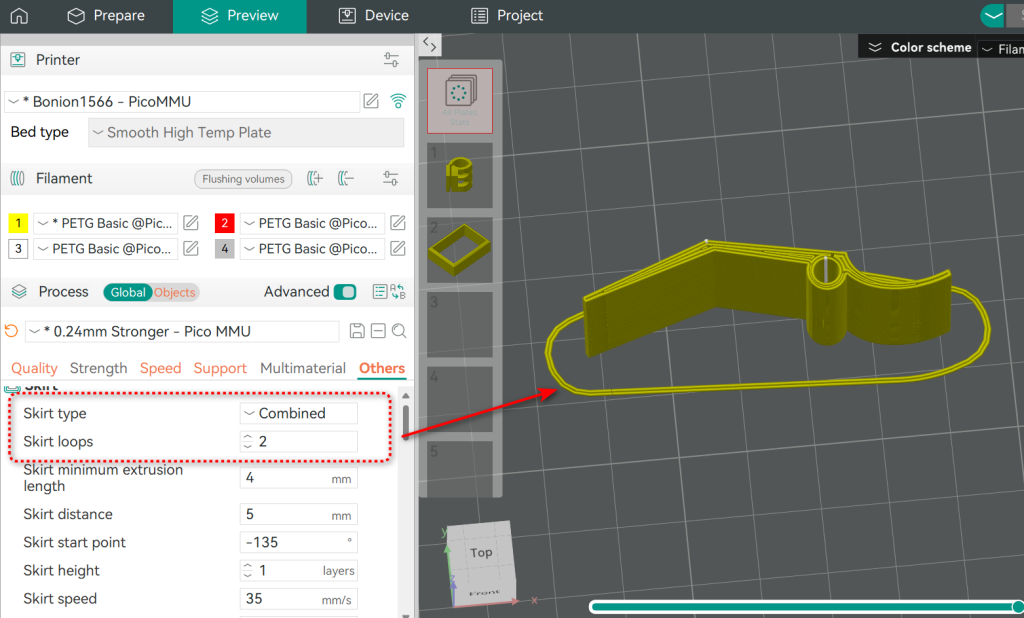This screenshot has height=618, width=1024.
Task: Click the icon right of save preset
Action: tap(378, 331)
